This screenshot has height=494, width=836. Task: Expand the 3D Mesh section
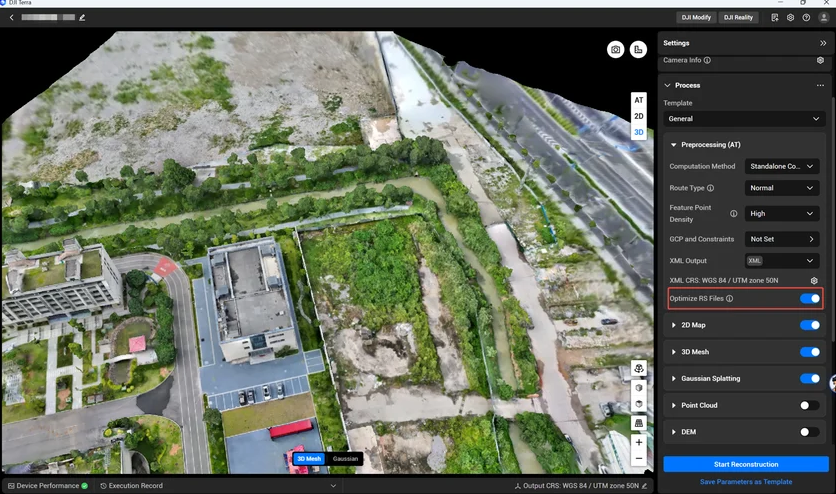(x=673, y=352)
